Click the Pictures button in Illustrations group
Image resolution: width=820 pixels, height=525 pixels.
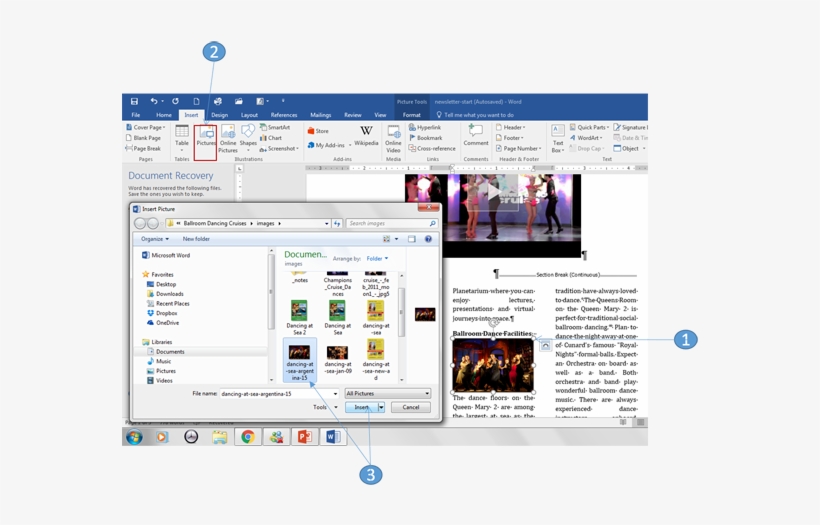point(206,139)
